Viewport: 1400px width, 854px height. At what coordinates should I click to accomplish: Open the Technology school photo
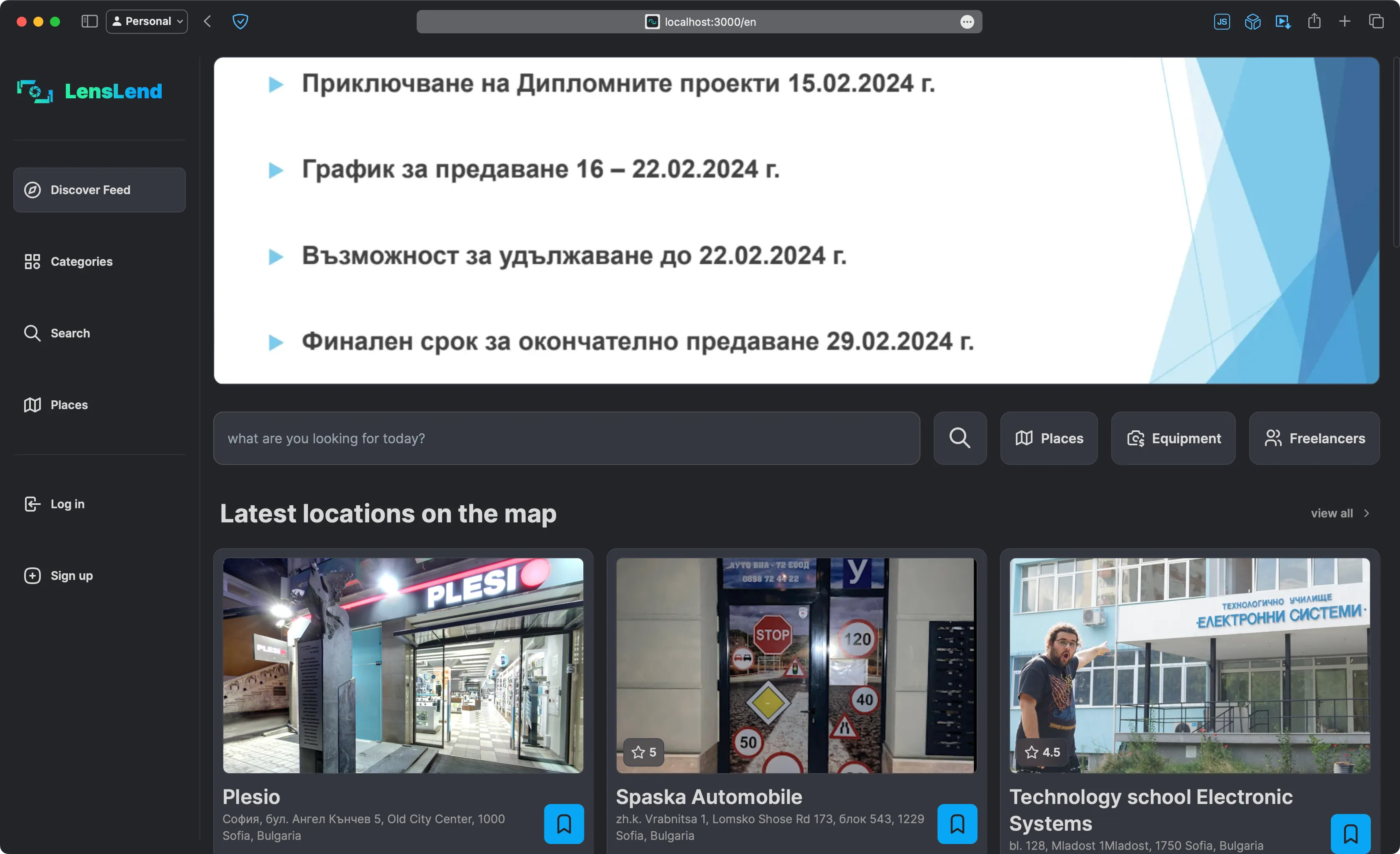click(1189, 665)
